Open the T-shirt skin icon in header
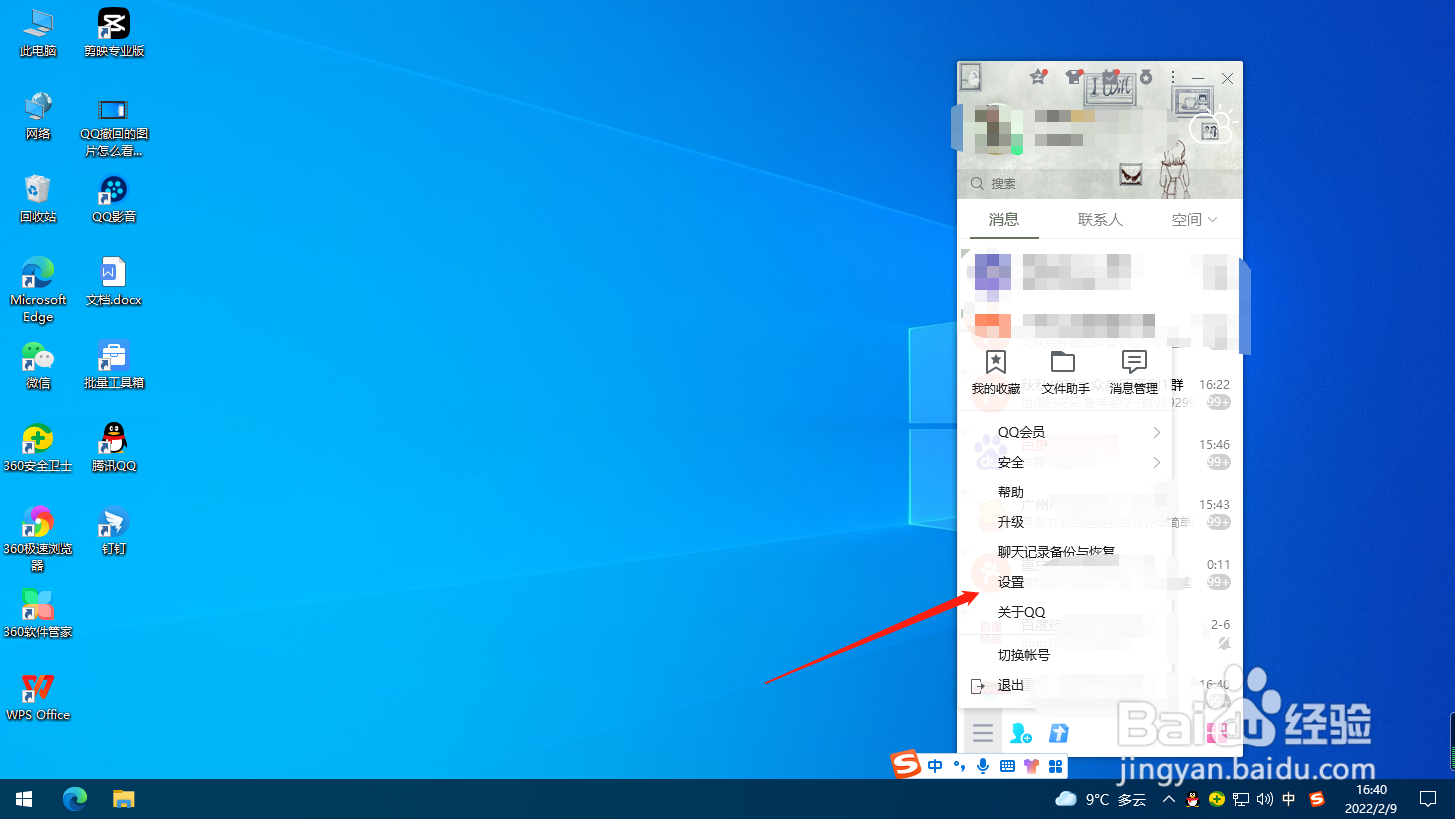 (1075, 77)
